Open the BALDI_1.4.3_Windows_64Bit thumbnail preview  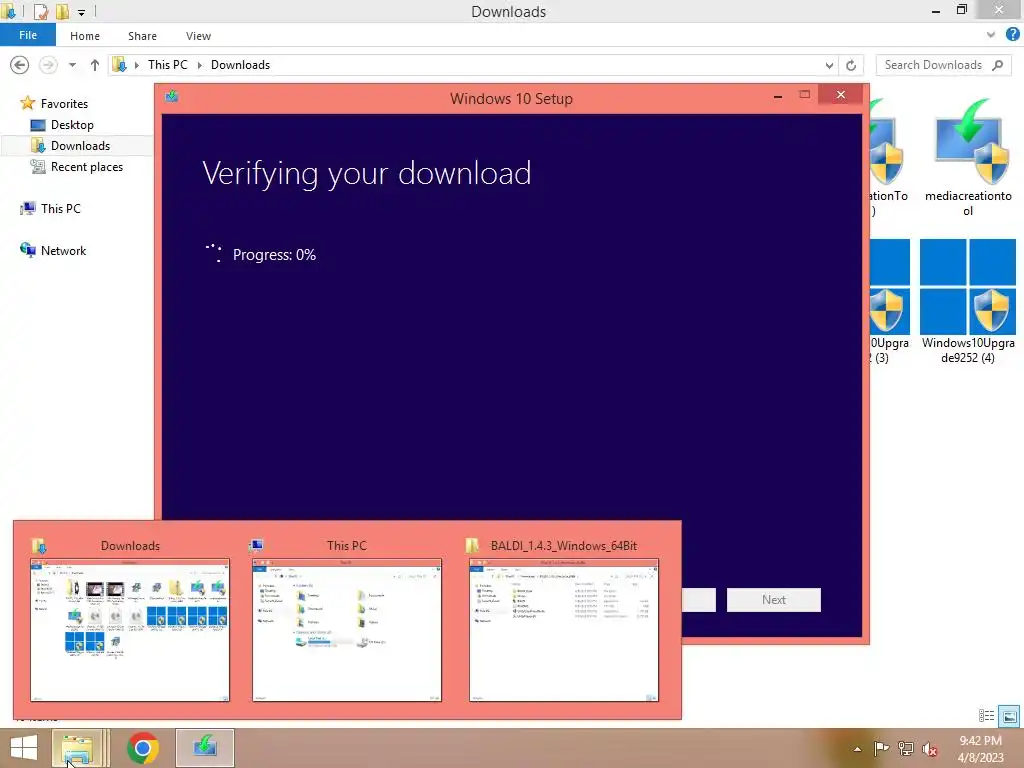tap(564, 630)
